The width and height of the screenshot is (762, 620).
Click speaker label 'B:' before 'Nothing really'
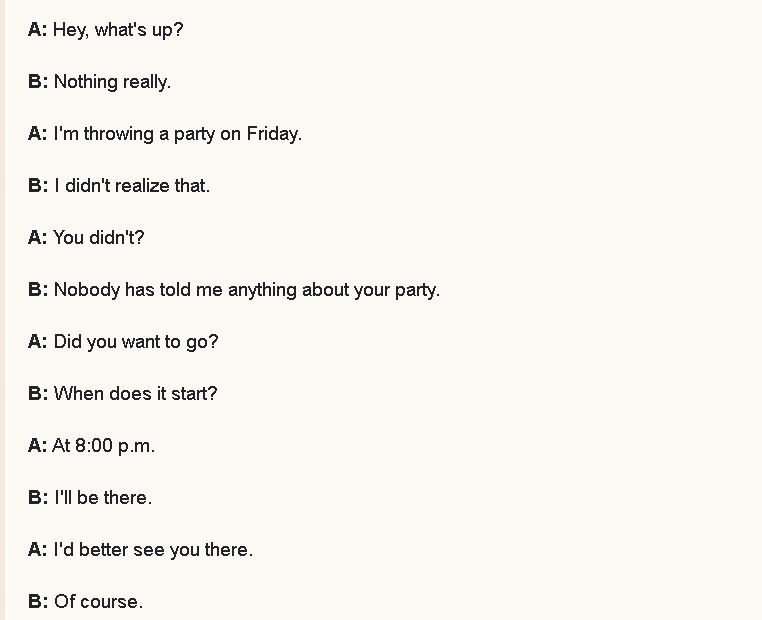pos(38,82)
